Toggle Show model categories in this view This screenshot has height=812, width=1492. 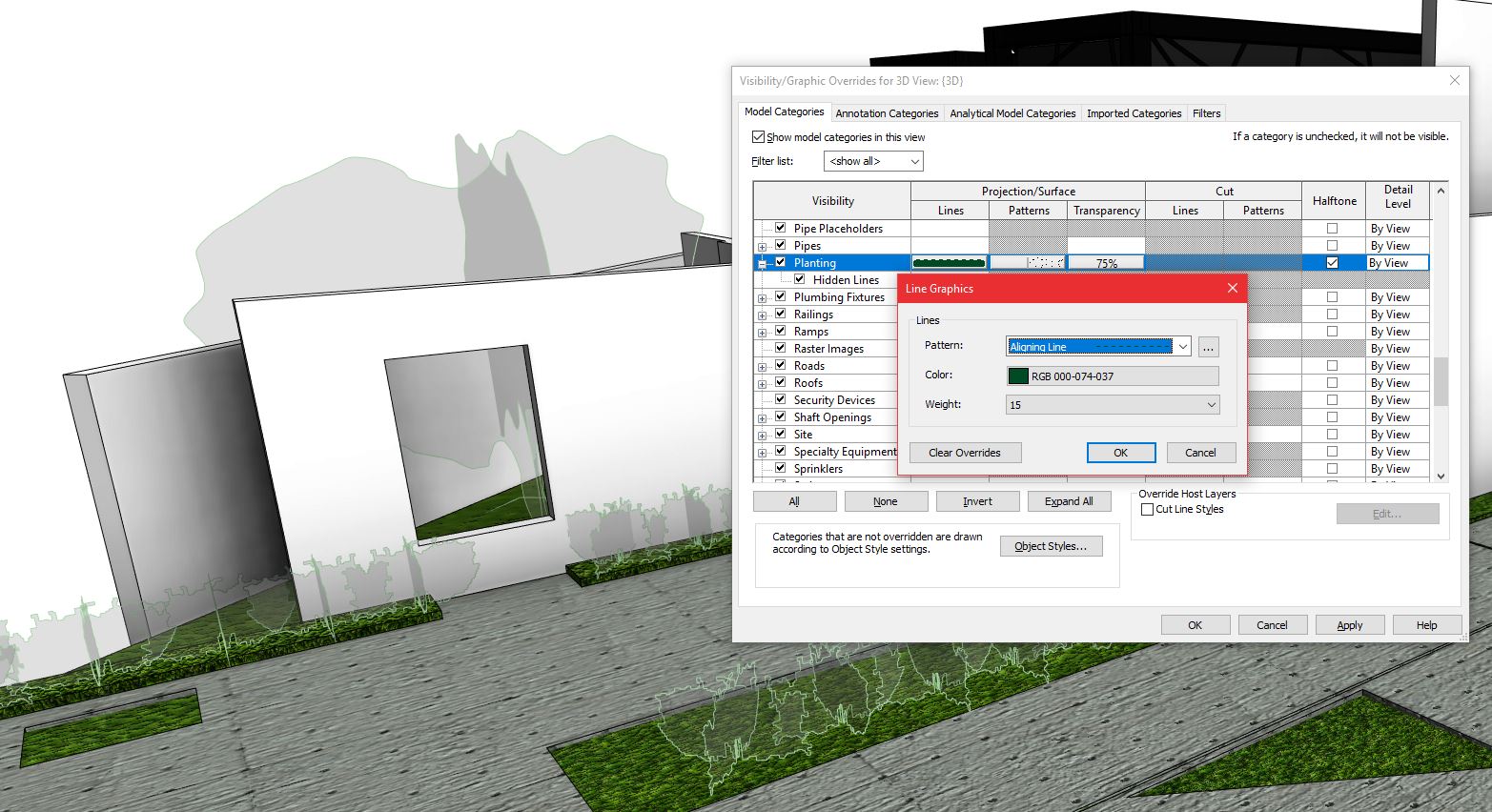pos(758,136)
